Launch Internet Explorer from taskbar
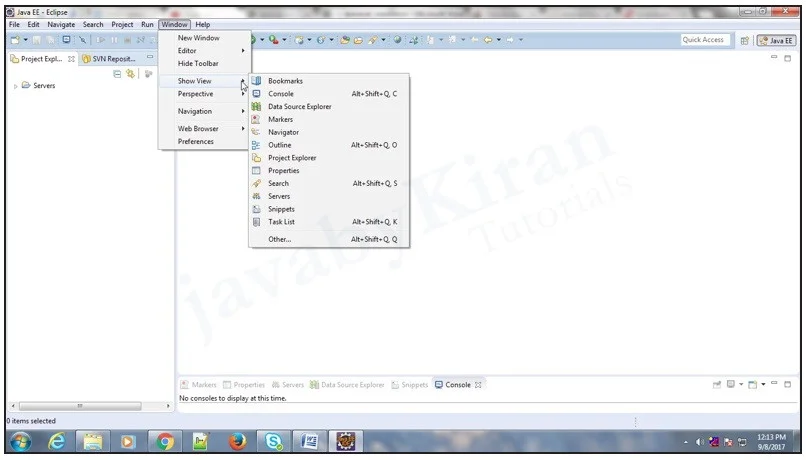Viewport: 806px width, 460px height. [x=56, y=441]
